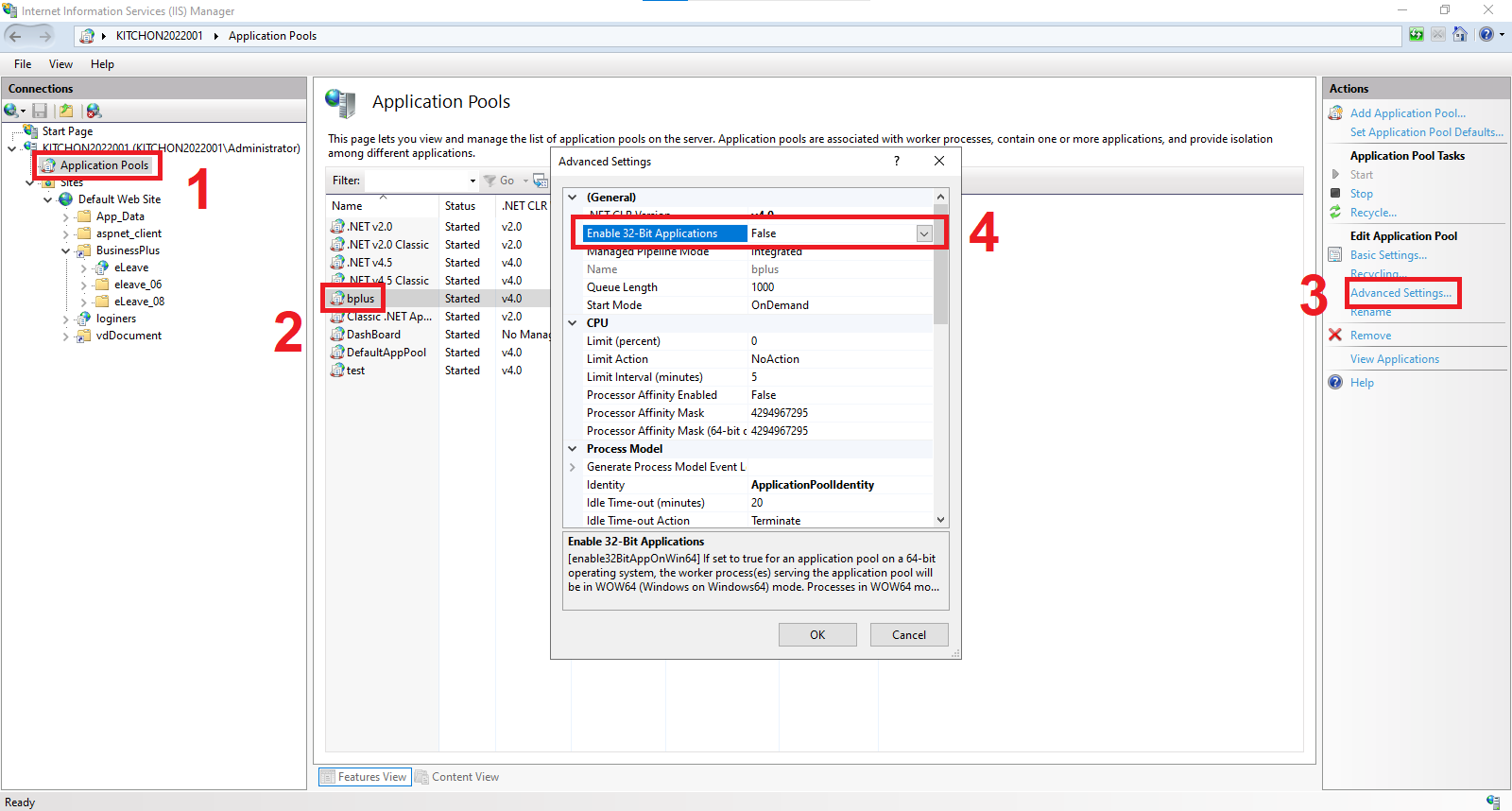Click the Remove action link
Viewport: 1512px width, 811px height.
[x=1370, y=336]
